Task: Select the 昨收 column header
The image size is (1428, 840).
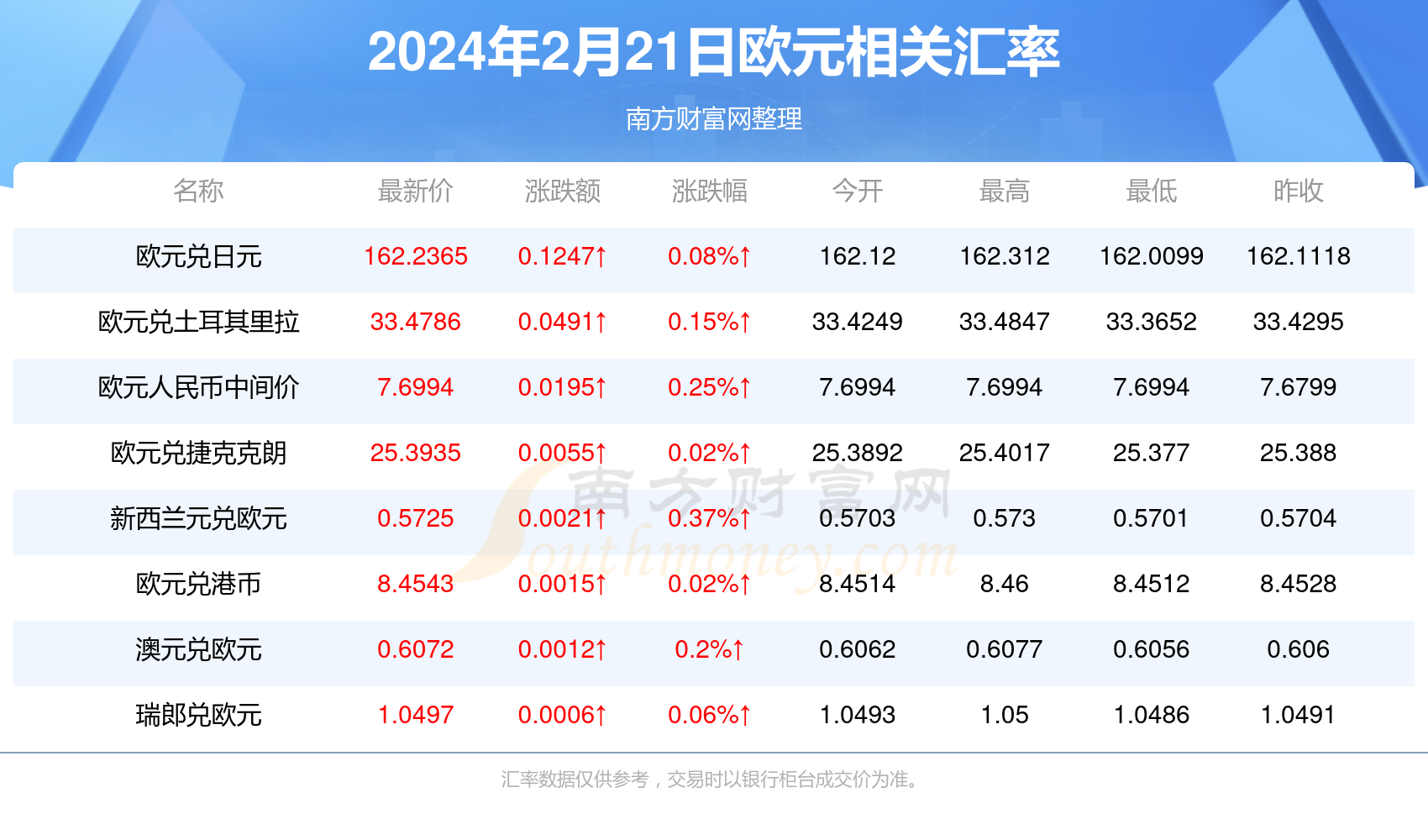Action: click(x=1299, y=191)
